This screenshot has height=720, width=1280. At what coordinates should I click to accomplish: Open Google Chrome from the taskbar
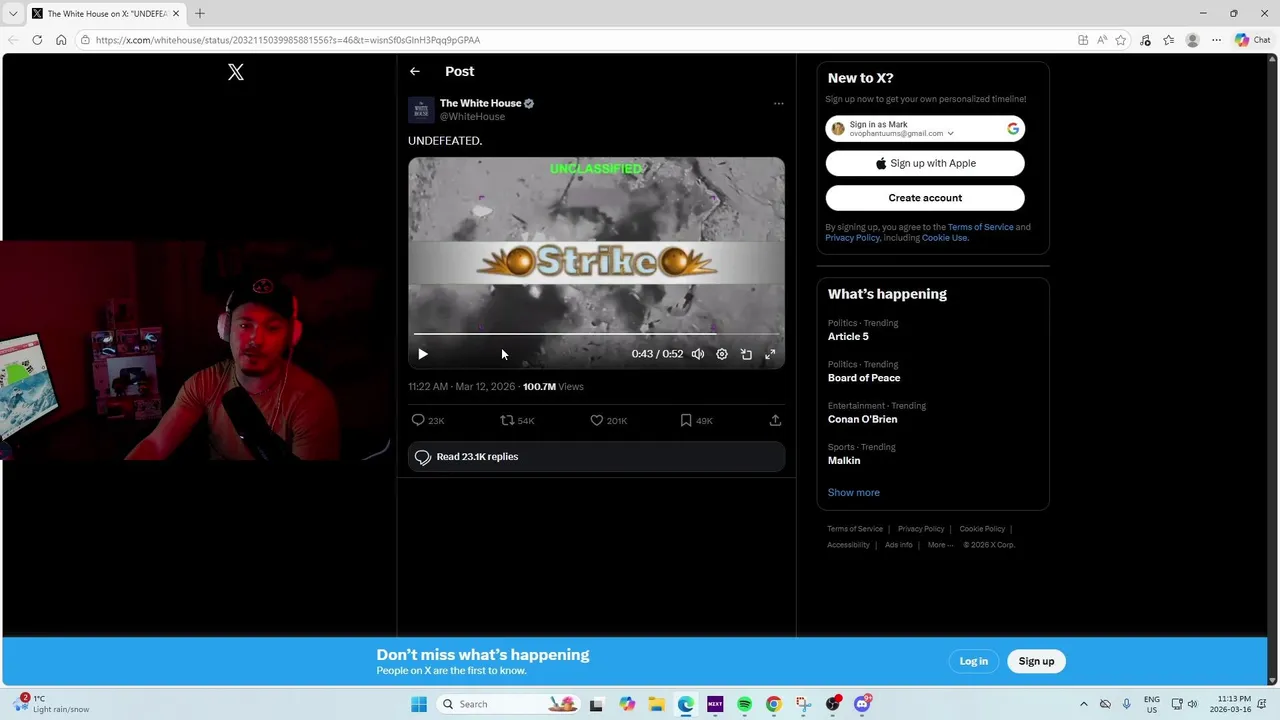774,704
